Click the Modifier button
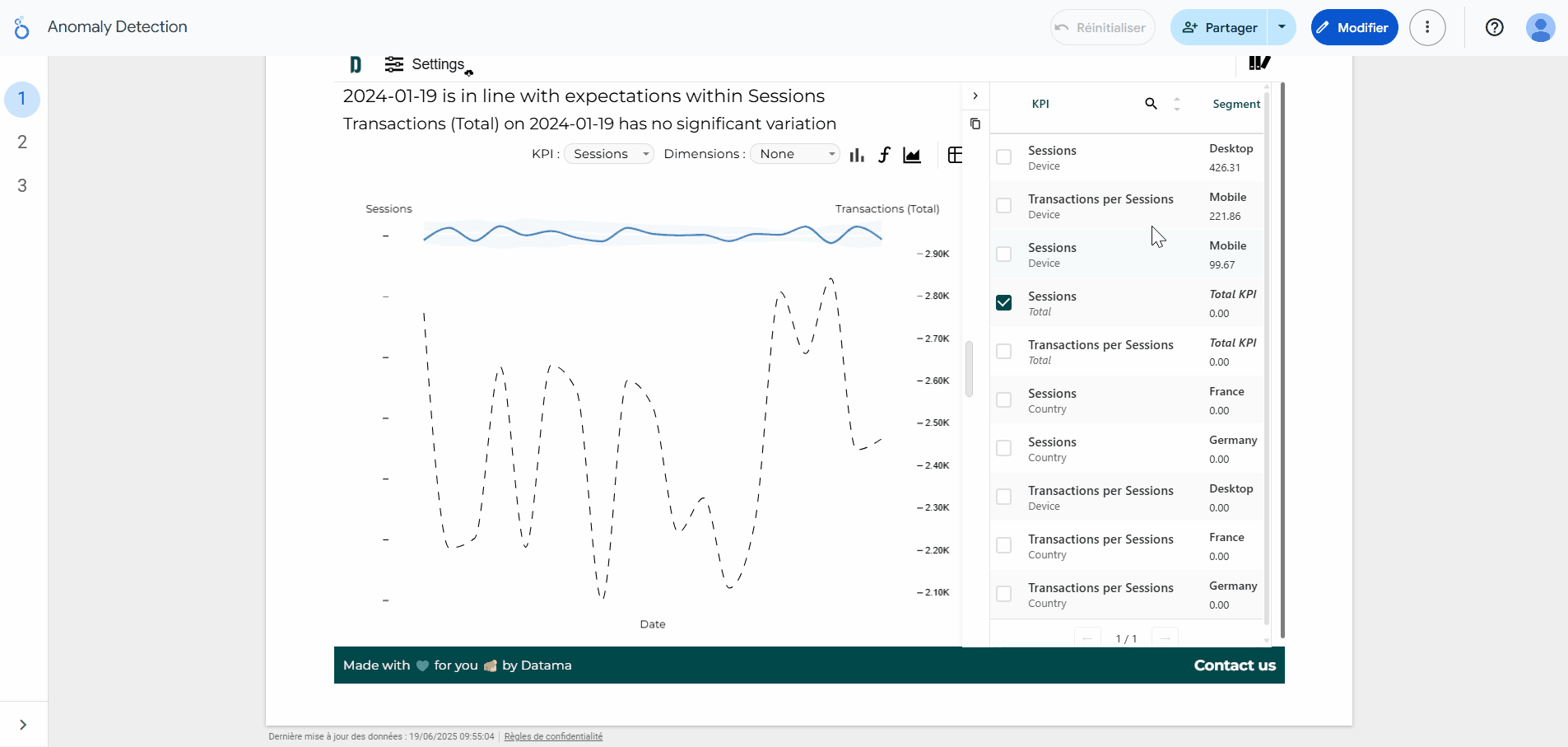This screenshot has width=1568, height=747. coord(1354,27)
